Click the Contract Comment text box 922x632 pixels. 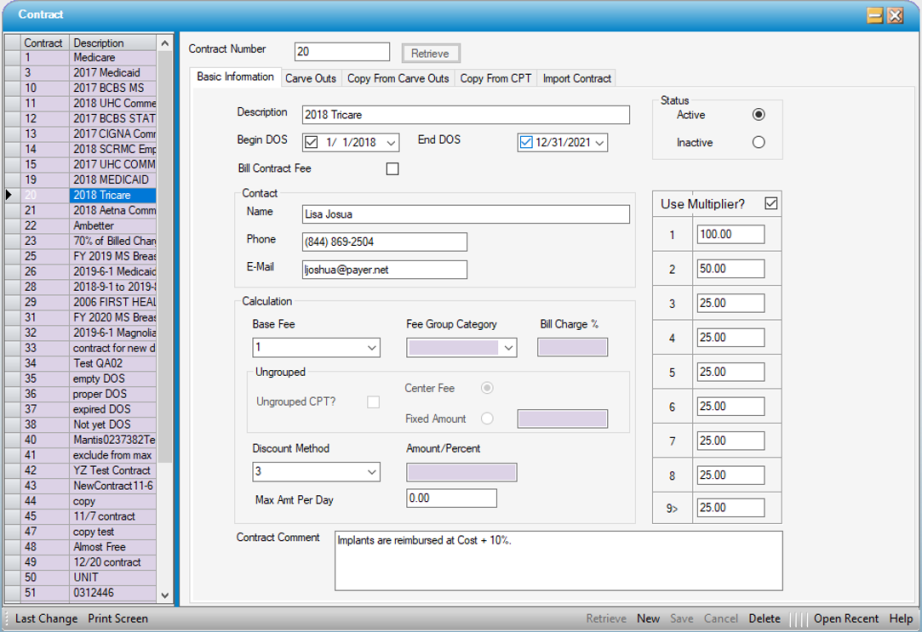(x=558, y=560)
